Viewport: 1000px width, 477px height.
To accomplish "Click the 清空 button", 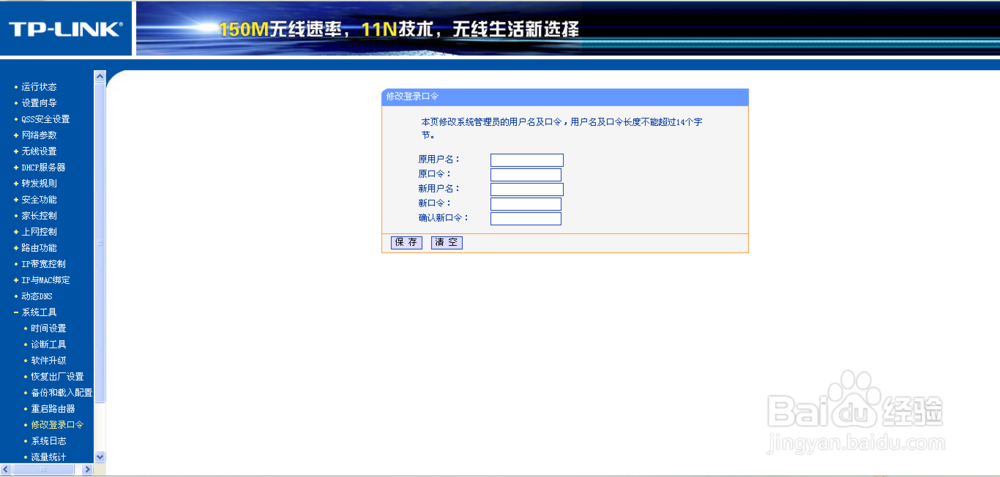I will click(446, 243).
